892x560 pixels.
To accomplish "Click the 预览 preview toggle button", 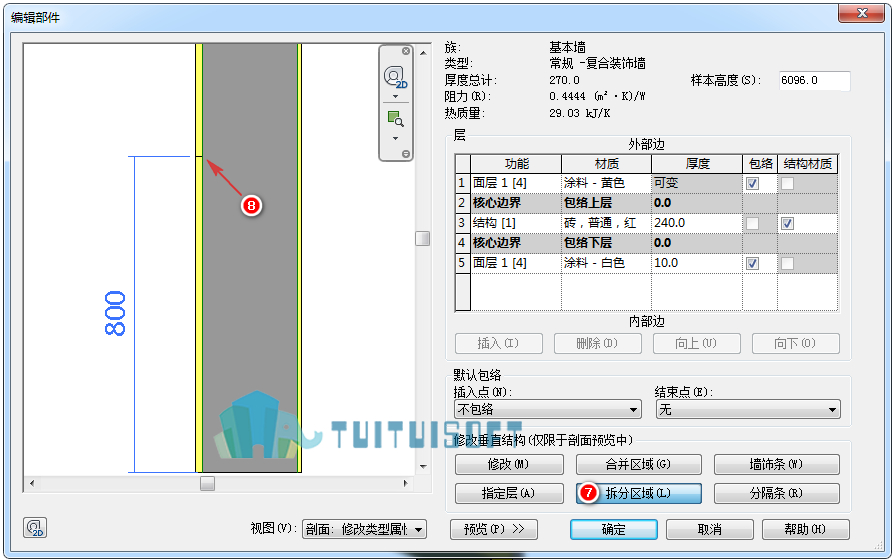I will coord(494,529).
